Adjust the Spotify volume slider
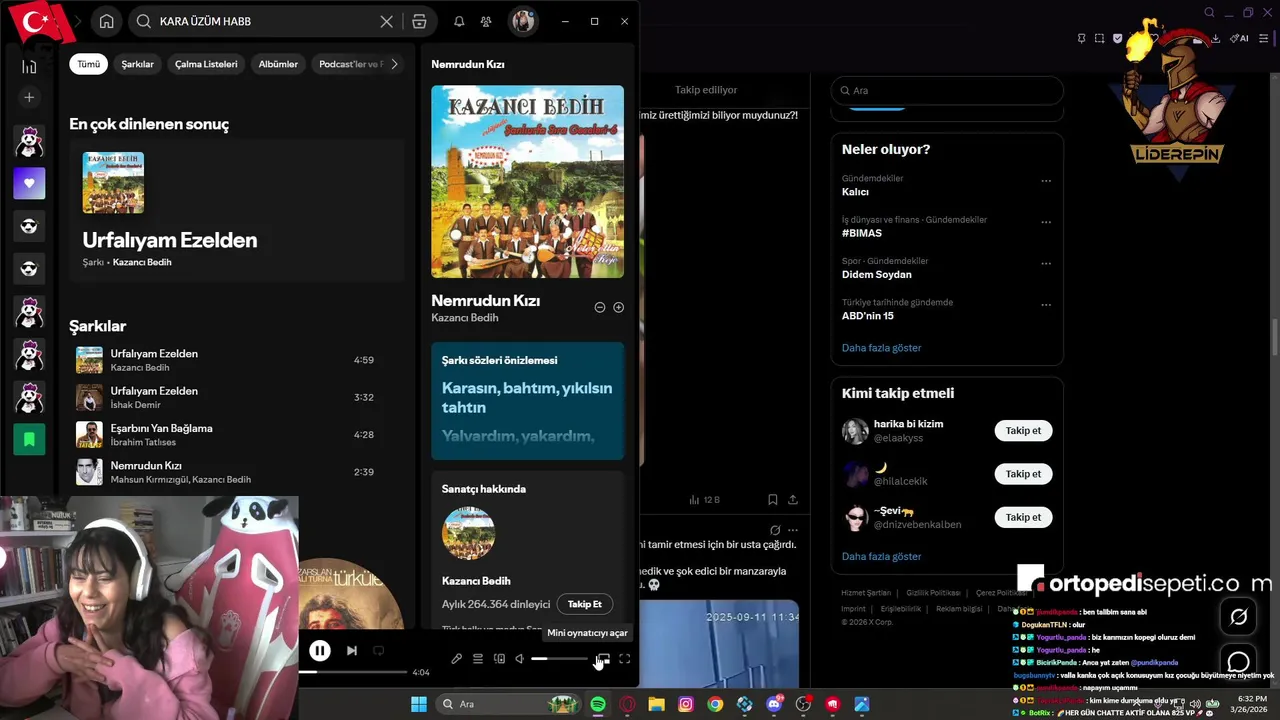The width and height of the screenshot is (1280, 720). pos(559,659)
